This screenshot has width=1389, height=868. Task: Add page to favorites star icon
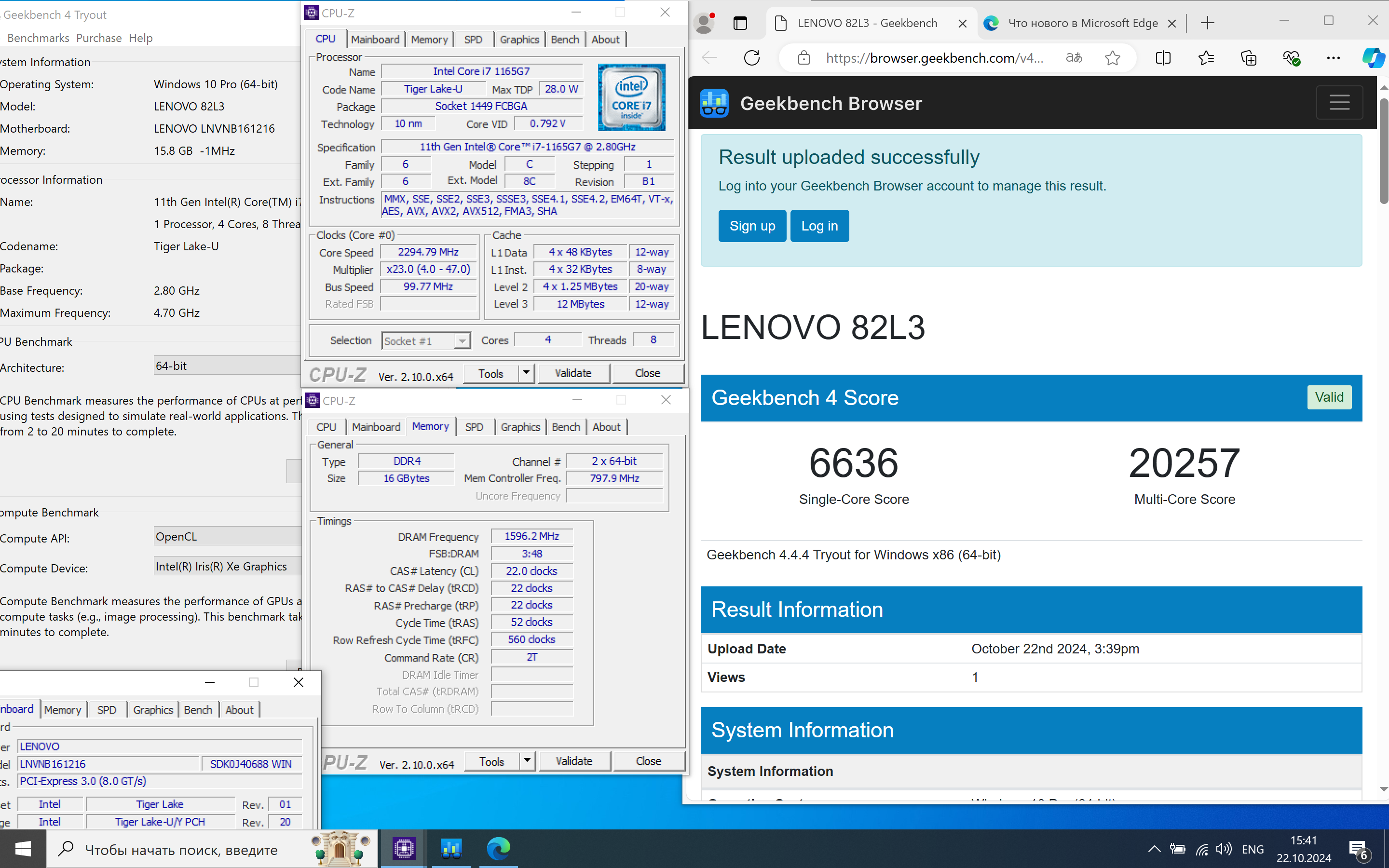pyautogui.click(x=1112, y=58)
